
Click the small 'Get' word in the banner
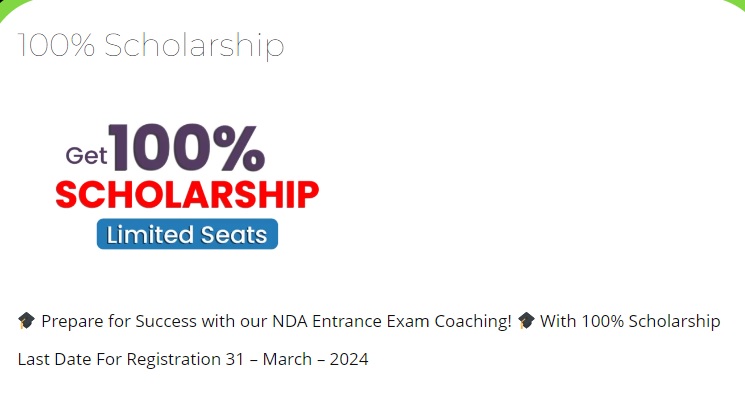[86, 155]
